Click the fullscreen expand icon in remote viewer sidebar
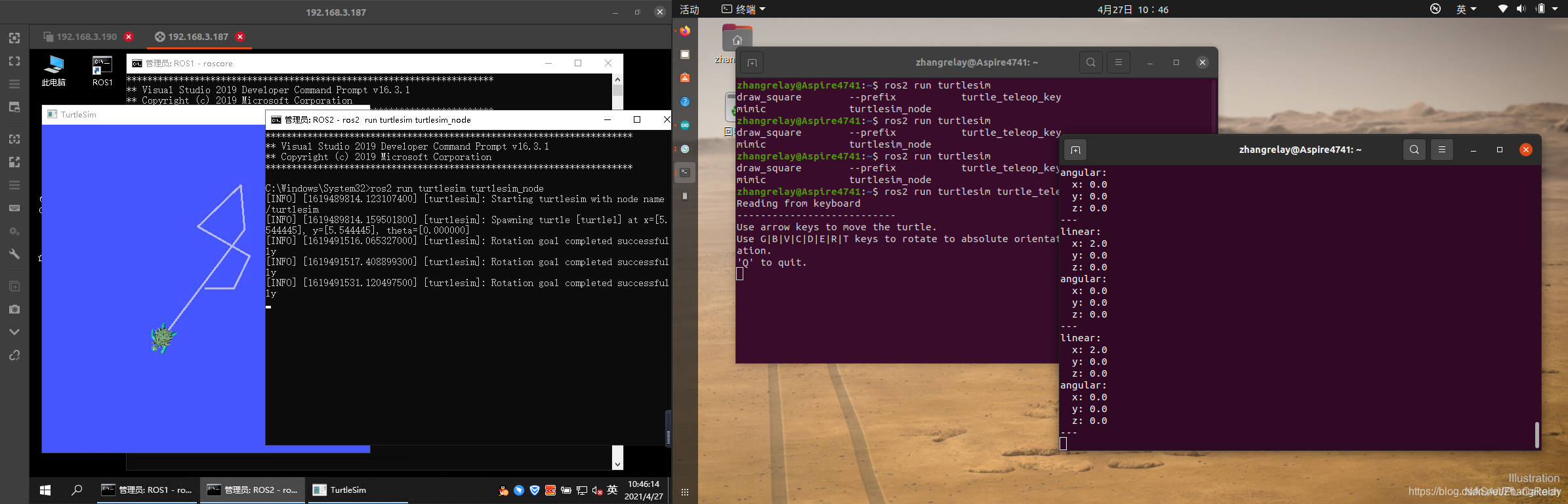The image size is (1568, 504). coord(14,61)
